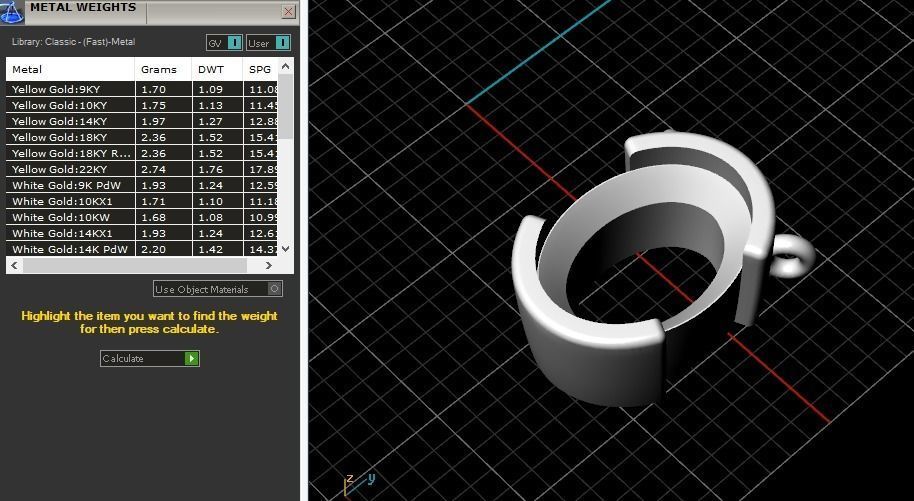Toggle the GV library switch

[x=224, y=43]
